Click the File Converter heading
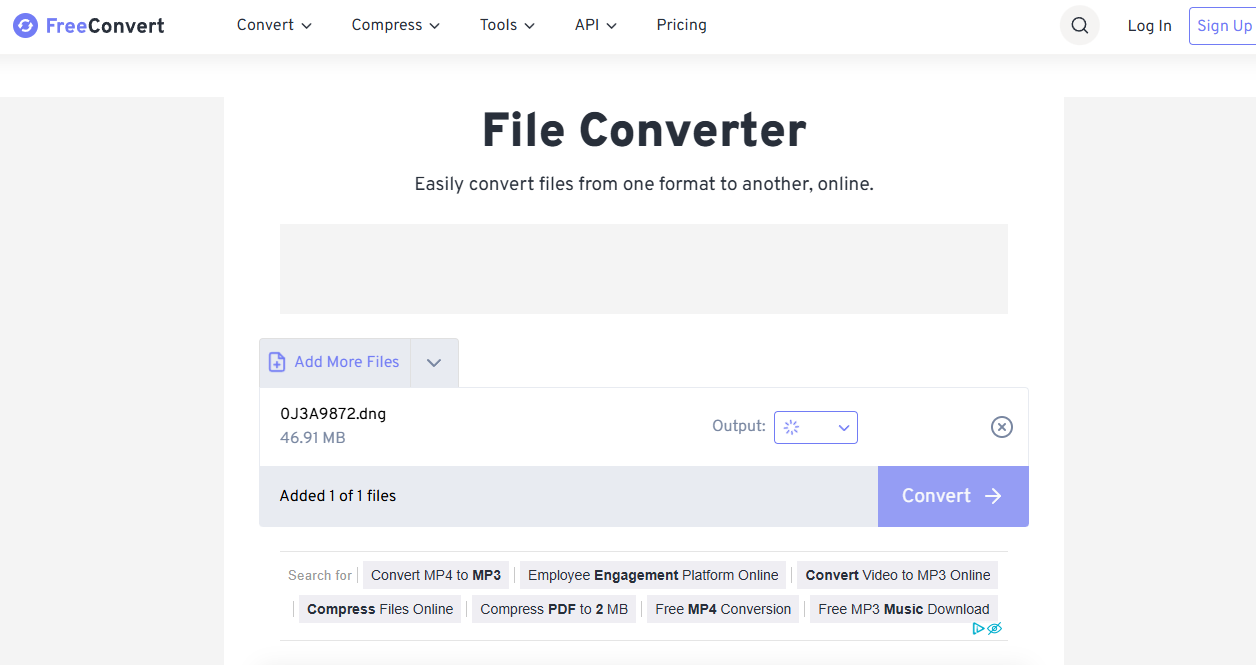Image resolution: width=1256 pixels, height=665 pixels. point(644,131)
